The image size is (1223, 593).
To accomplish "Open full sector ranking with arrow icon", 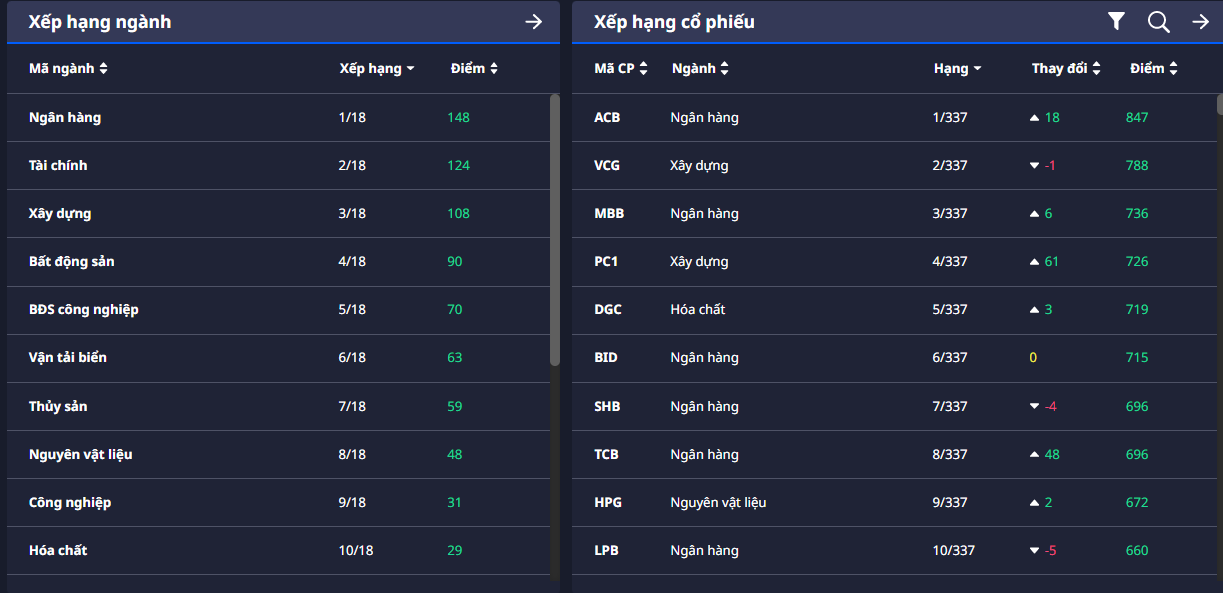I will (x=533, y=21).
